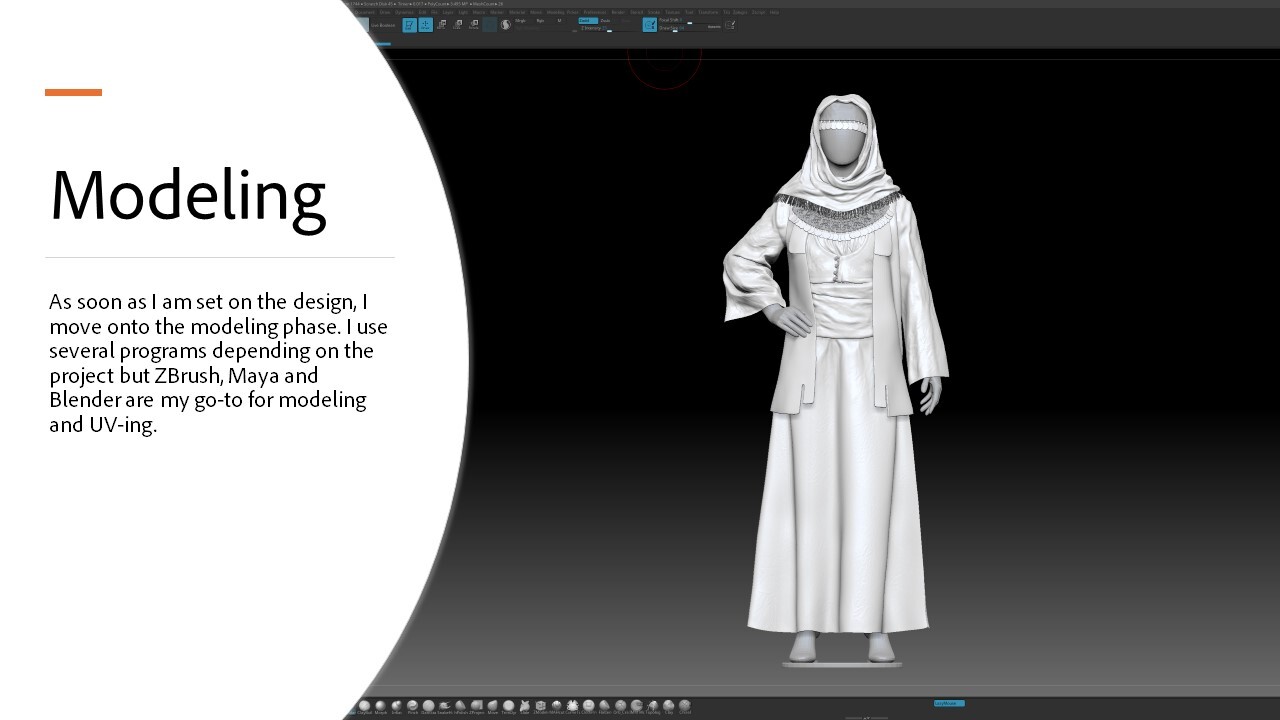Viewport: 1280px width, 720px height.
Task: Select the Morph brush
Action: click(x=380, y=705)
